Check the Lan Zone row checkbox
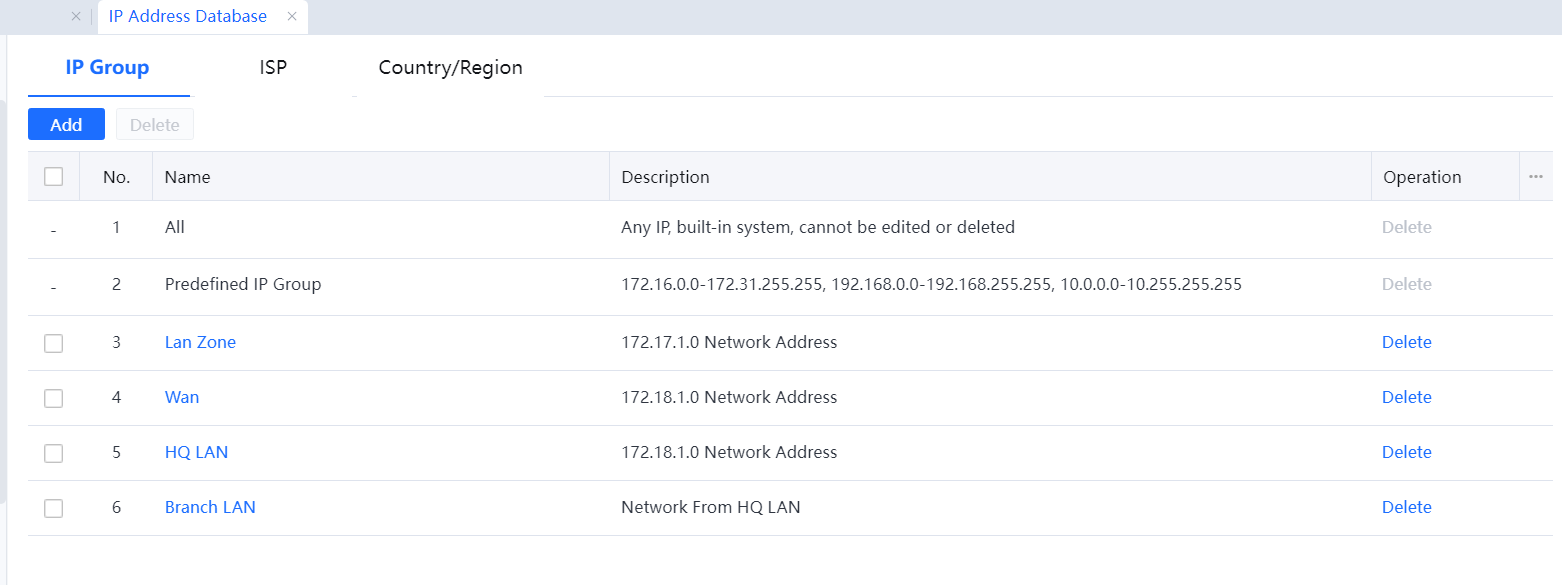Screen dimensions: 1562x585 coord(54,343)
